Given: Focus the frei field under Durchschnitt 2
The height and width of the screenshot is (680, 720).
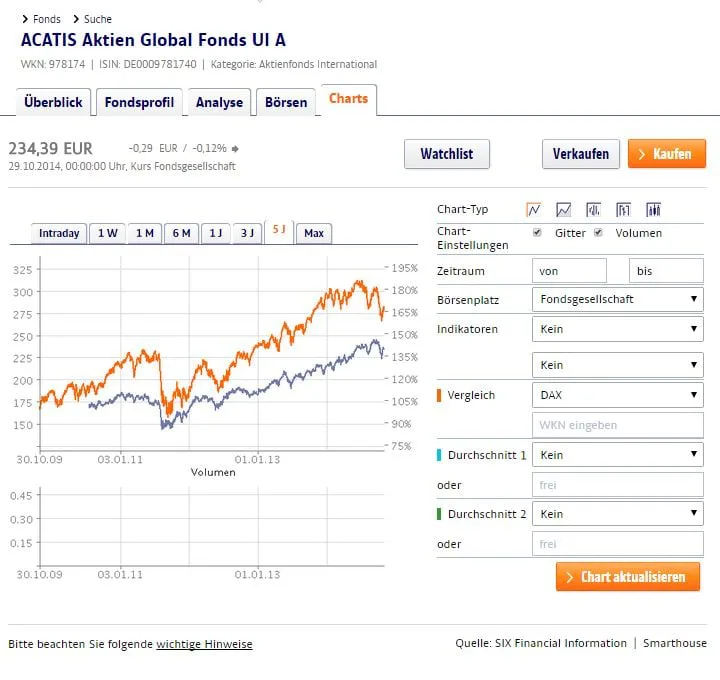Looking at the screenshot, I should (618, 544).
